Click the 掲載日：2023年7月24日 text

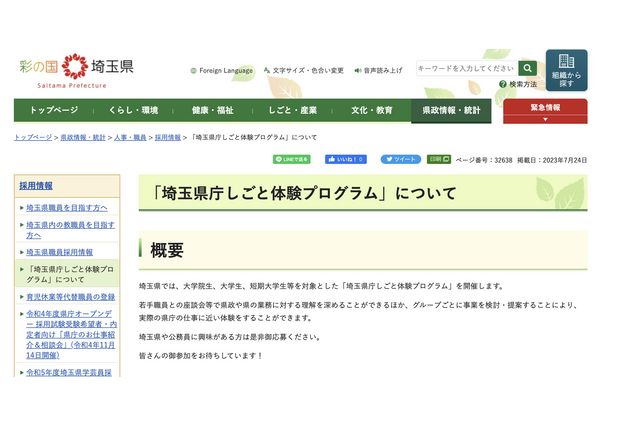coord(552,160)
